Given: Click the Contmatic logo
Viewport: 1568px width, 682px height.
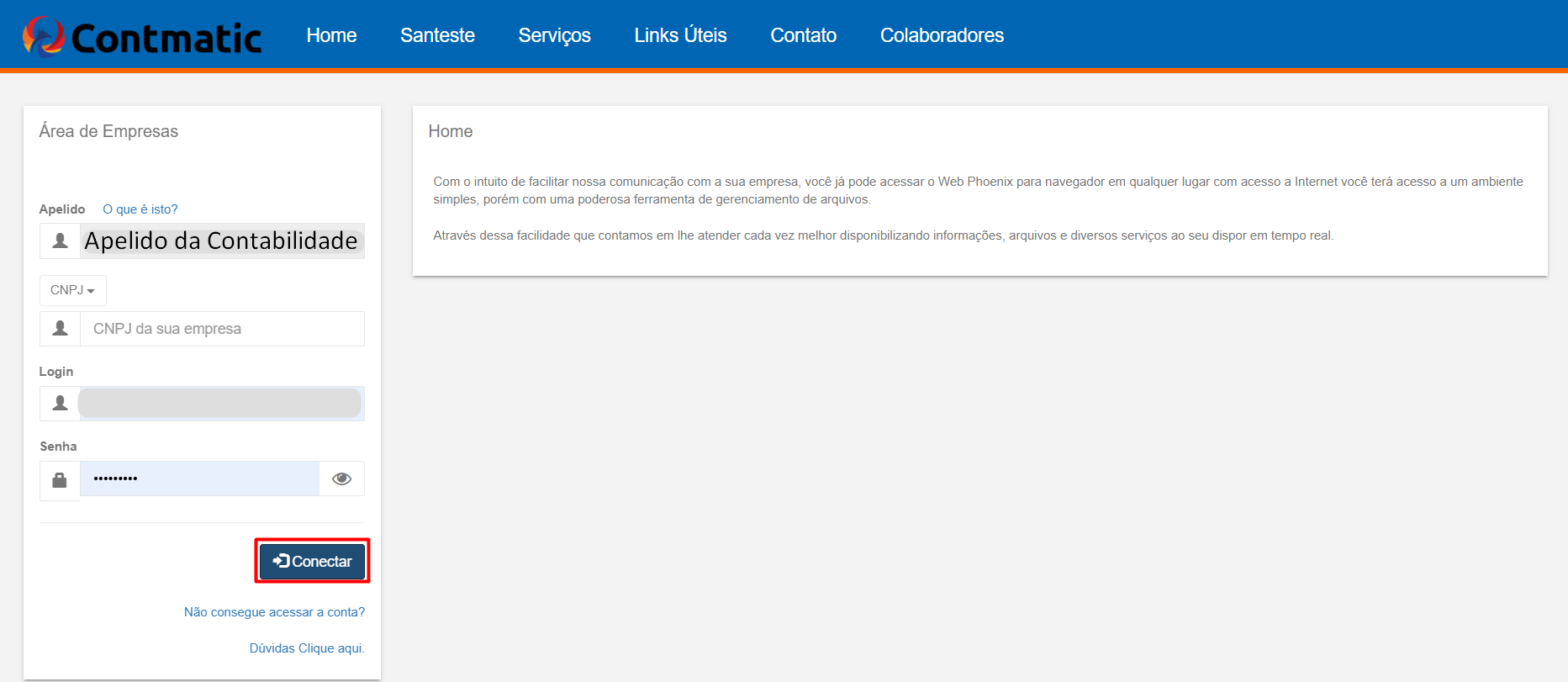Looking at the screenshot, I should [x=142, y=37].
